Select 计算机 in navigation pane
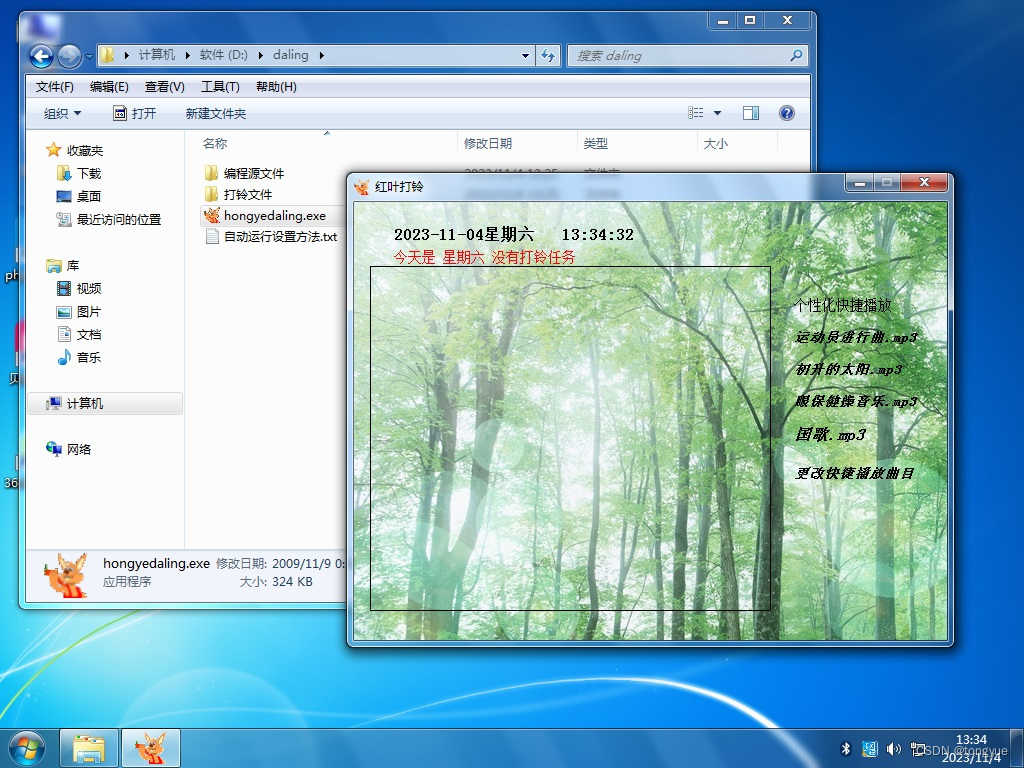 [x=104, y=404]
